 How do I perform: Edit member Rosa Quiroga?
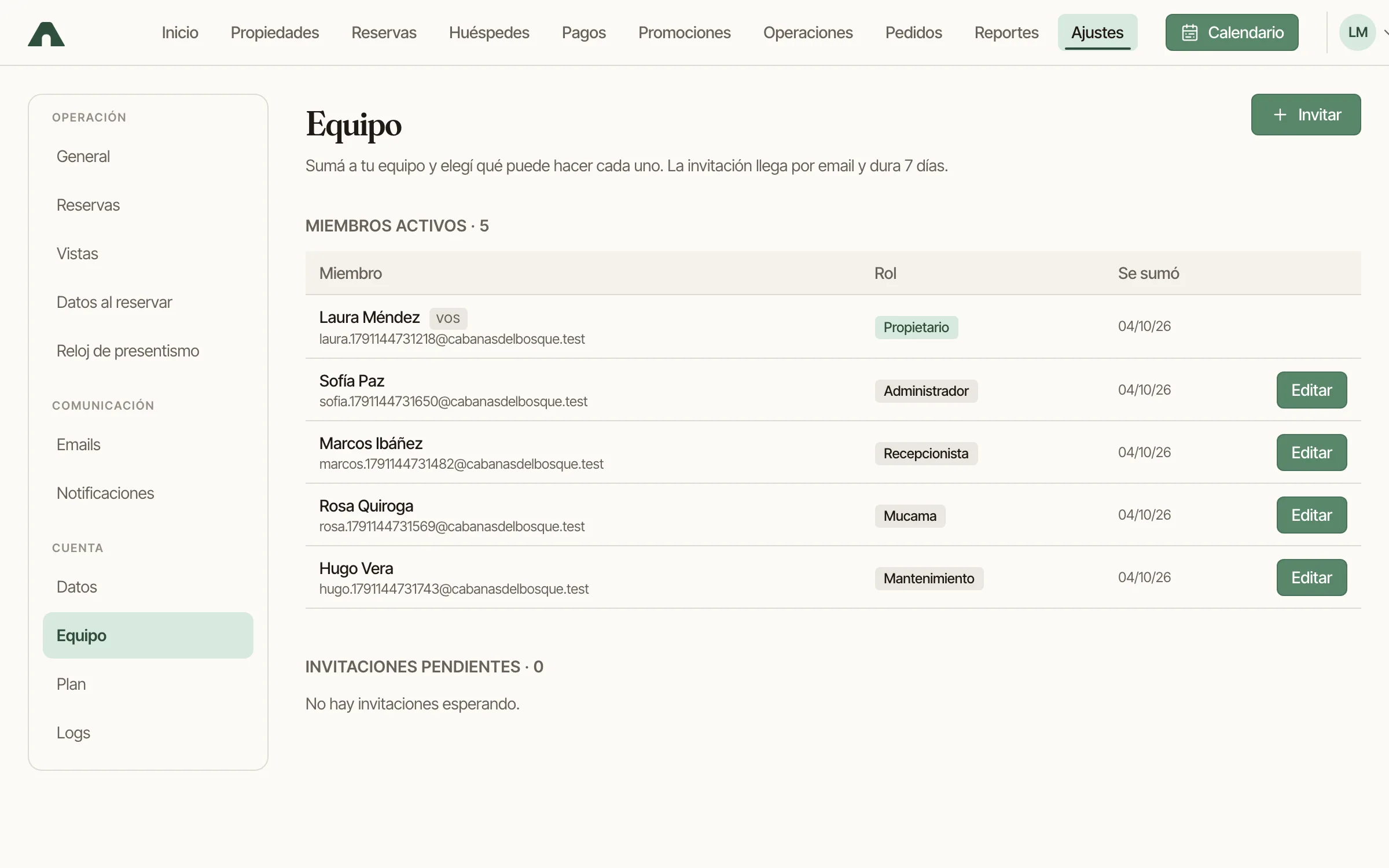1311,515
